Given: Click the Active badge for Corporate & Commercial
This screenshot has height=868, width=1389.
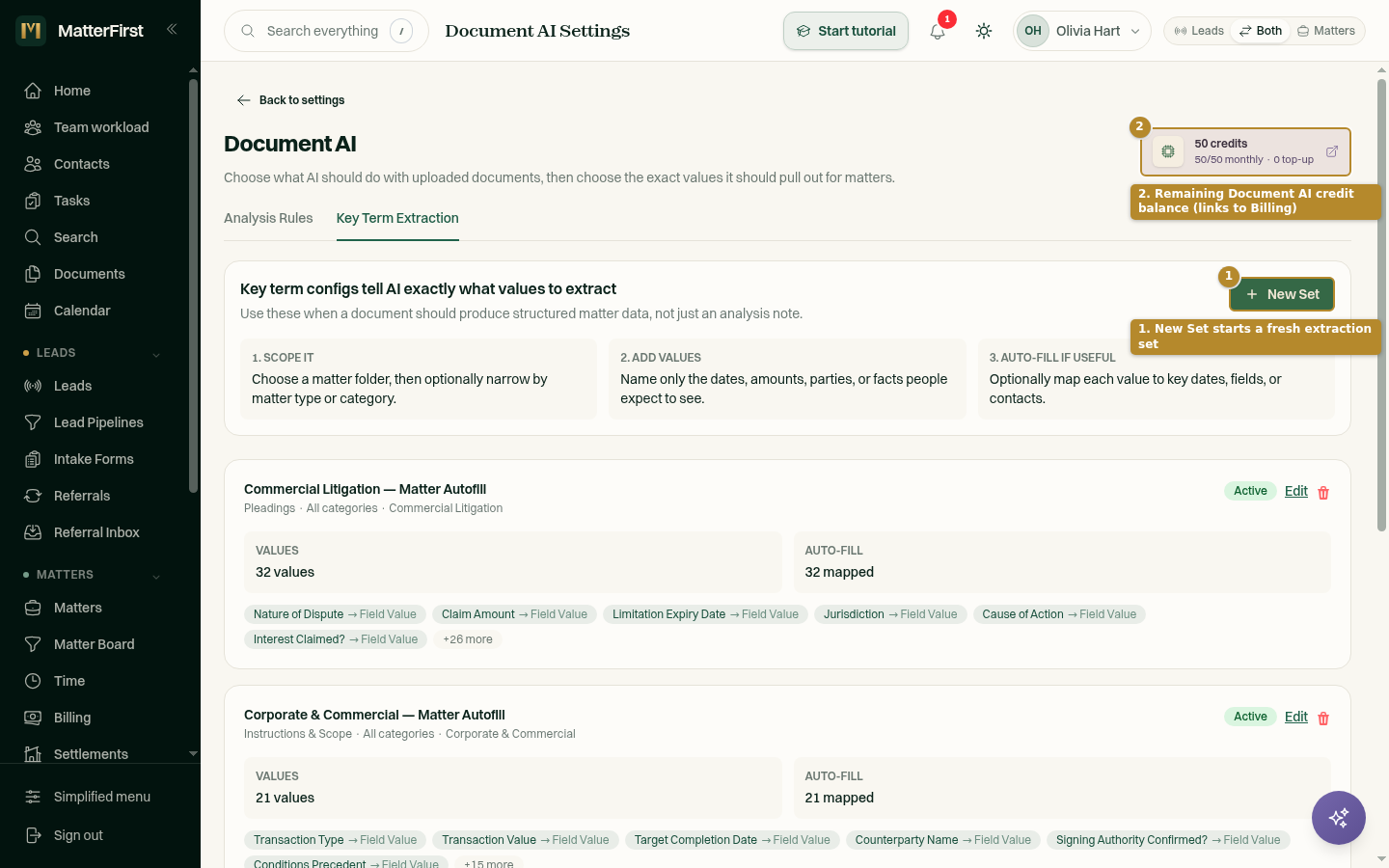Looking at the screenshot, I should pos(1250,717).
